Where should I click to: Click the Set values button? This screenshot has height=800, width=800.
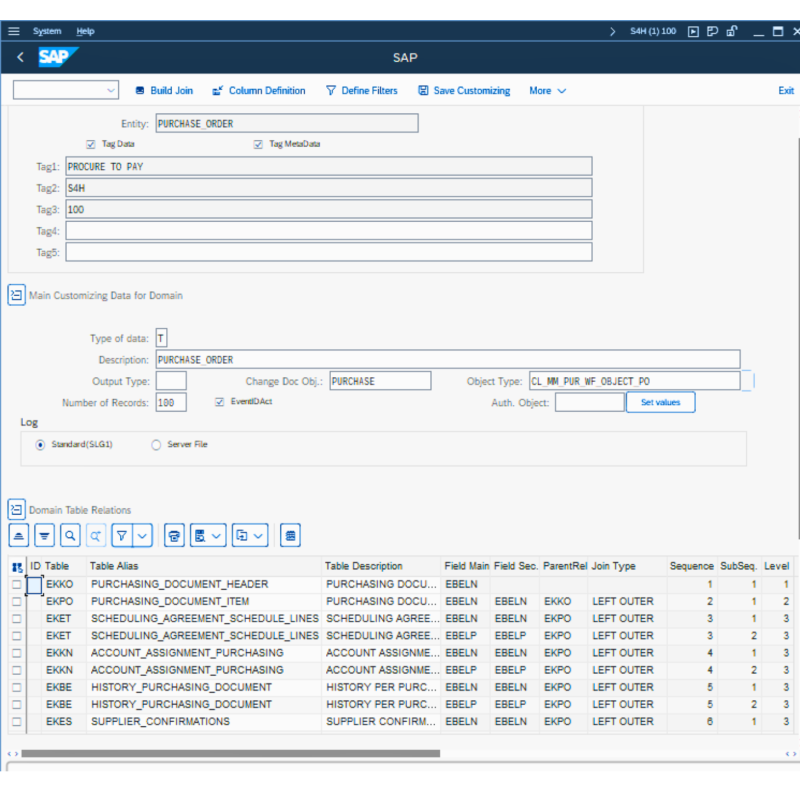pos(660,402)
